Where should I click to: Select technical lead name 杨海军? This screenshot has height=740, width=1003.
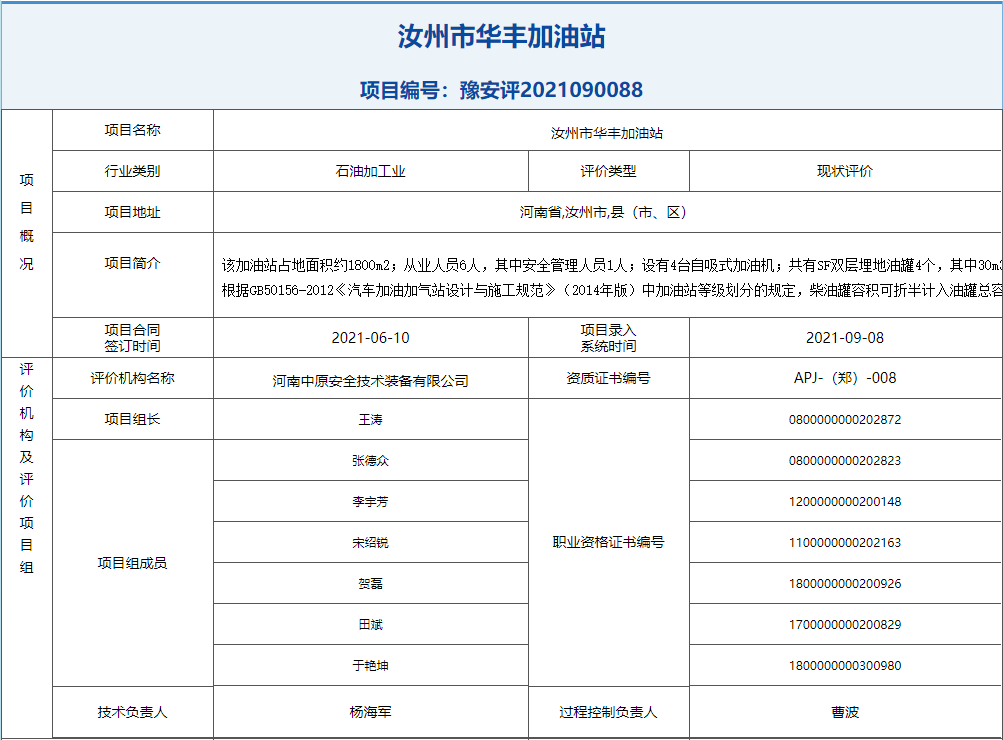click(370, 712)
